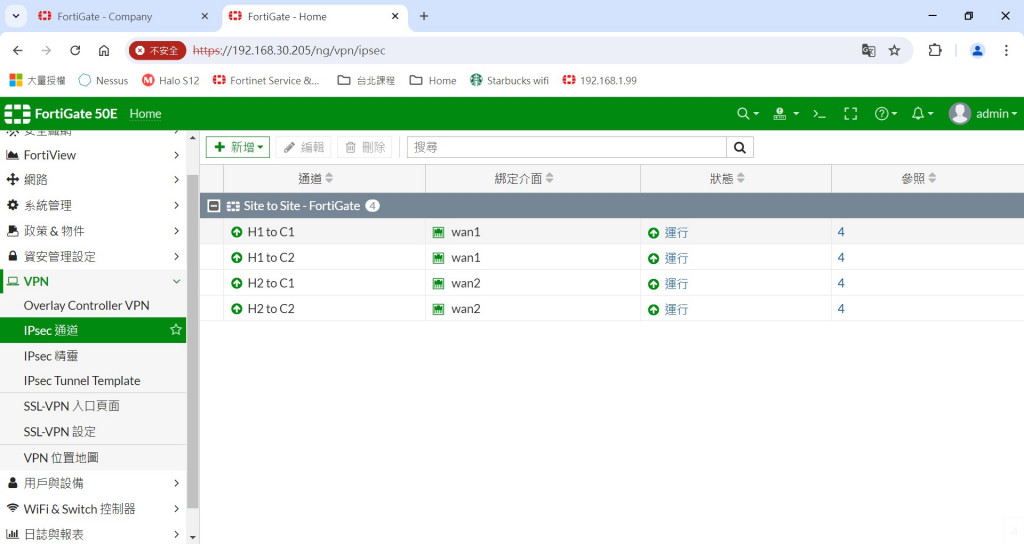Viewport: 1024px width, 544px height.
Task: Open the 新增 dropdown button
Action: [238, 148]
